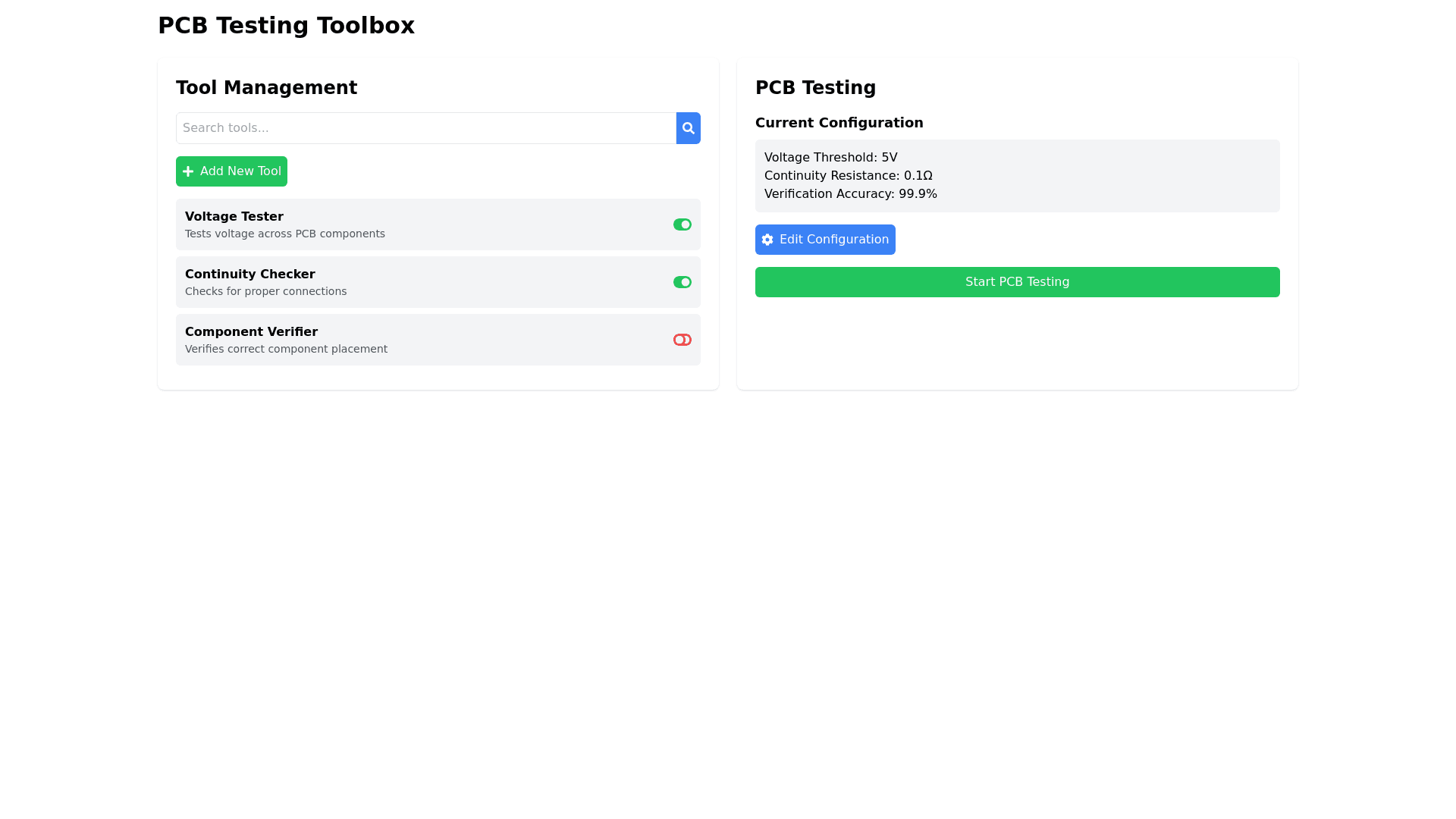Viewport: 1456px width, 819px height.
Task: Select the Continuity Checker list entry
Action: coord(438,281)
